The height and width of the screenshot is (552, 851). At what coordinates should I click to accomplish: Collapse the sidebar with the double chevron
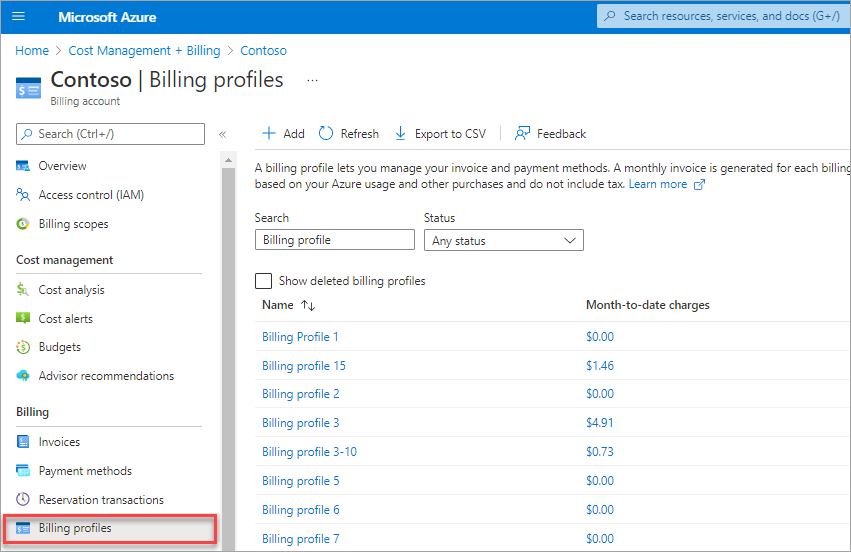[x=222, y=134]
